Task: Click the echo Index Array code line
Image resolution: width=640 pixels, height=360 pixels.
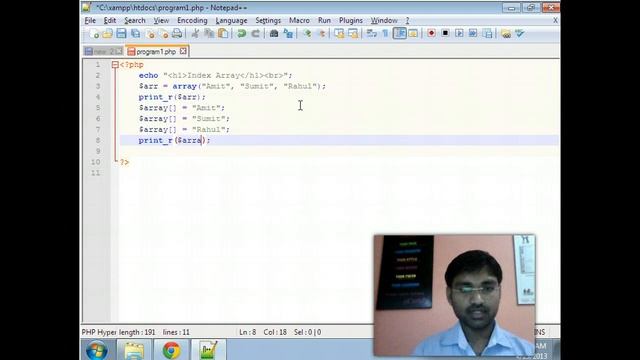Action: pyautogui.click(x=216, y=76)
